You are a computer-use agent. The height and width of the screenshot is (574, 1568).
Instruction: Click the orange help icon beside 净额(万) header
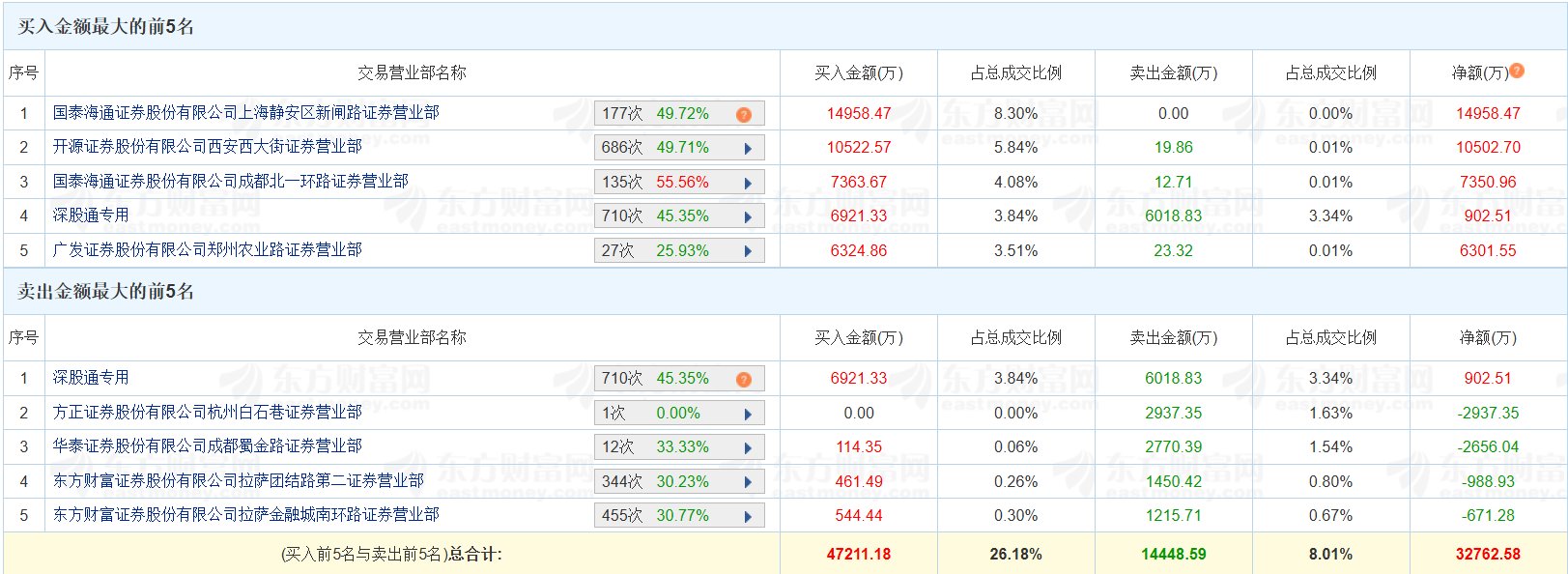1517,71
